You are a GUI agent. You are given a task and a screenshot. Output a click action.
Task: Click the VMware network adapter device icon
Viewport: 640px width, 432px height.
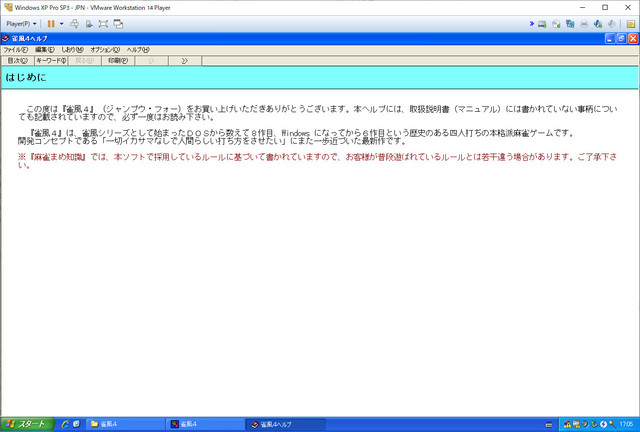[570, 24]
